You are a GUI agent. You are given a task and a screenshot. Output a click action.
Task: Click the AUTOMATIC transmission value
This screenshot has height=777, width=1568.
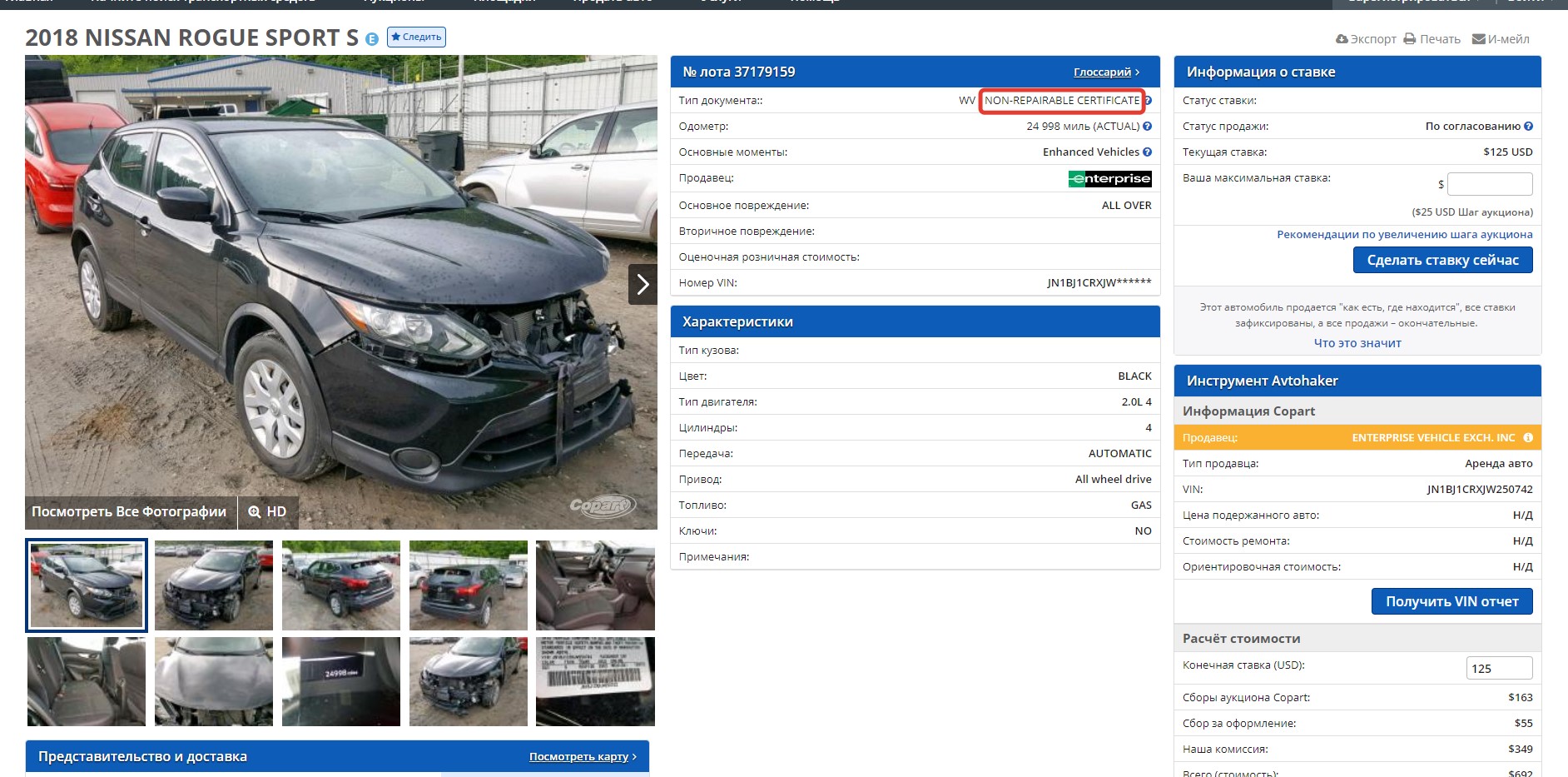click(1120, 453)
